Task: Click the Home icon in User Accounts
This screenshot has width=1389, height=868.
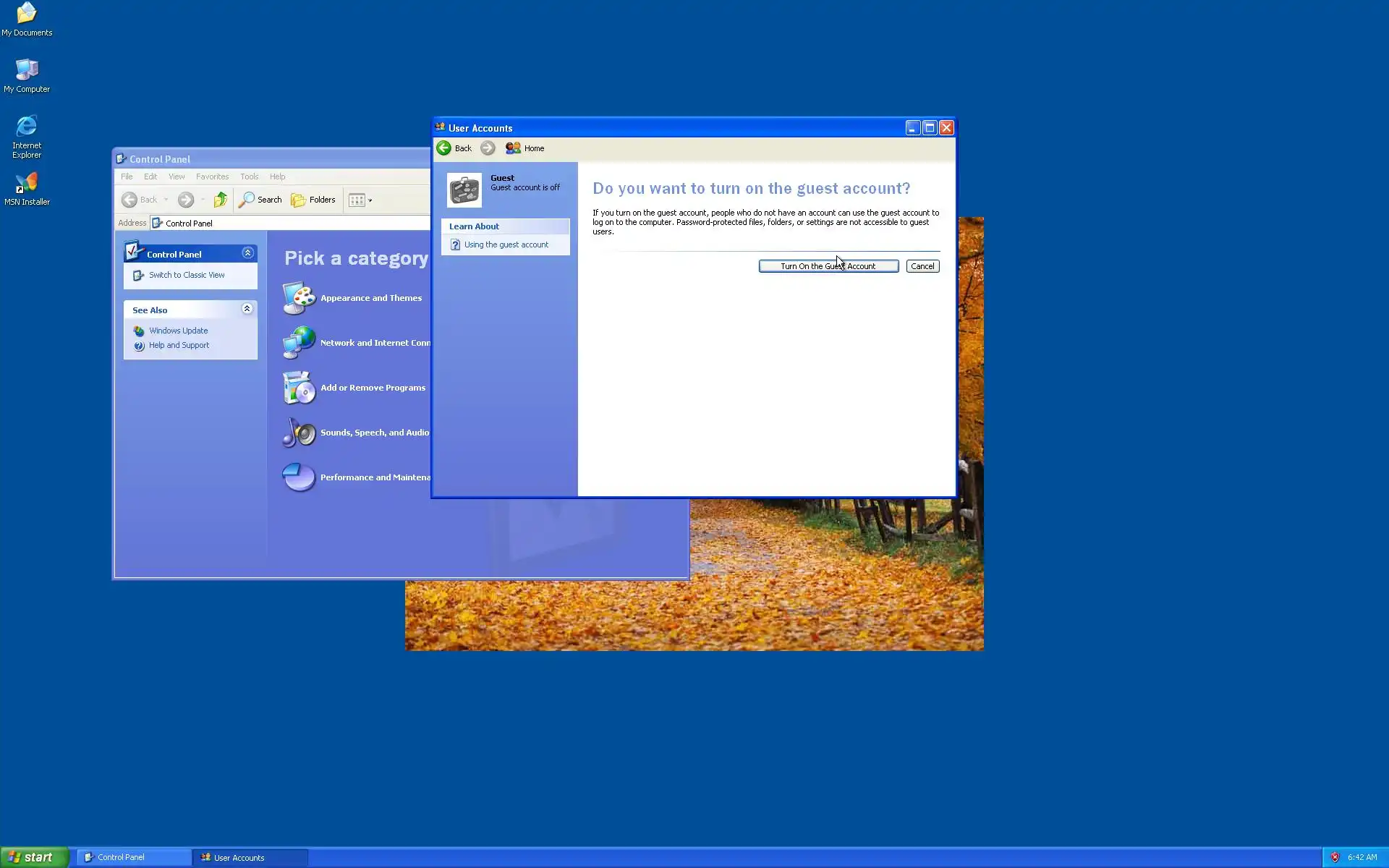Action: 513,148
